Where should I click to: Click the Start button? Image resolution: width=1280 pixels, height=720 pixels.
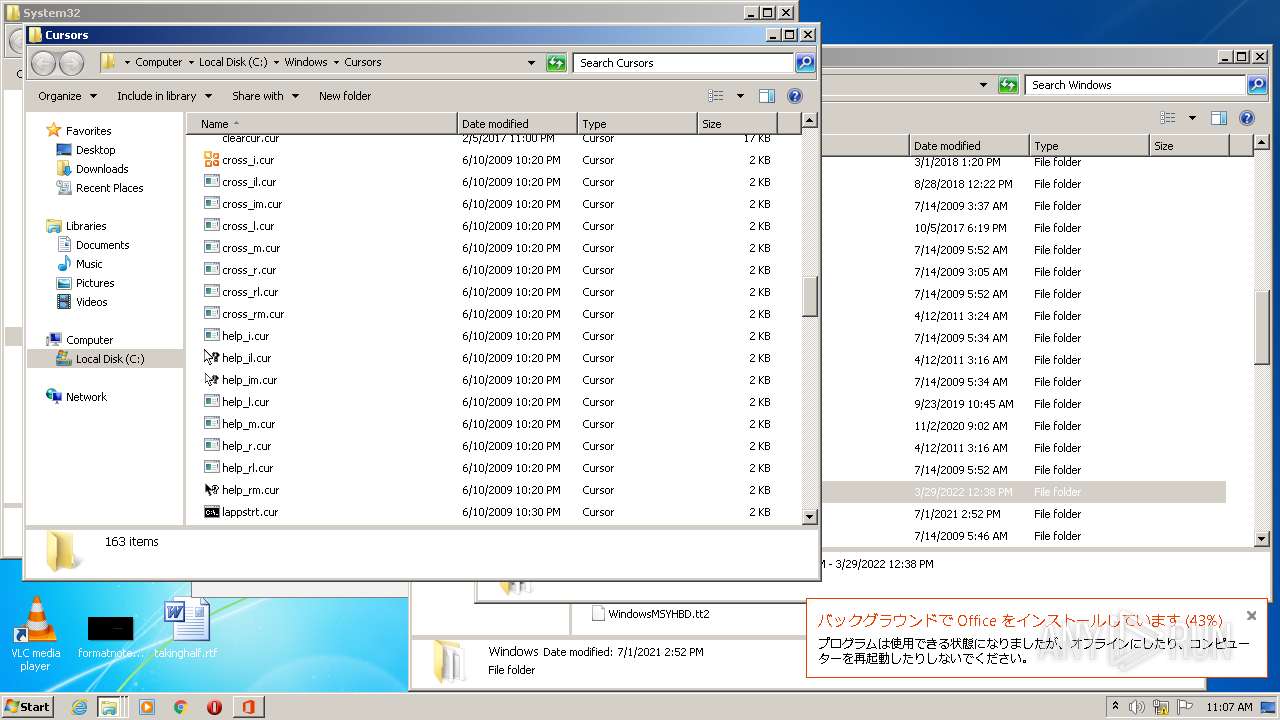coord(28,707)
